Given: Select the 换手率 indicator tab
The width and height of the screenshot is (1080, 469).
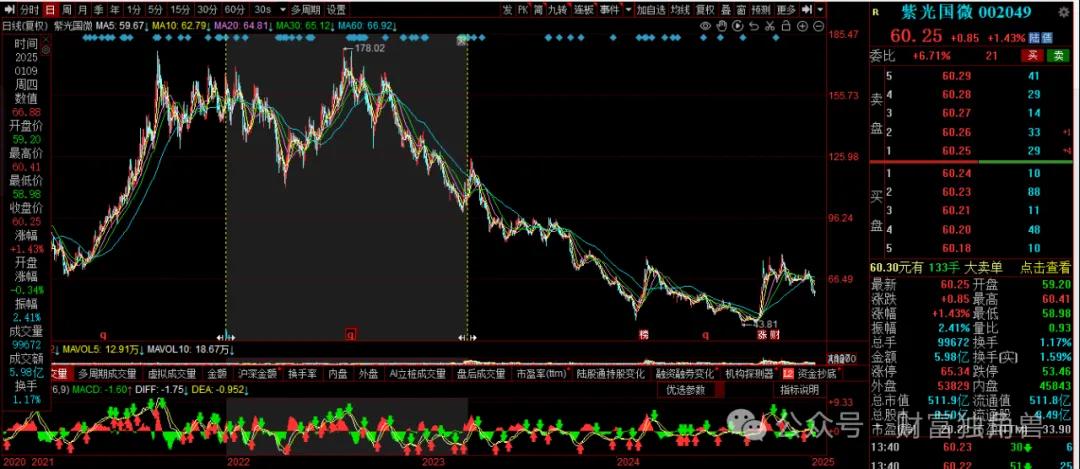Looking at the screenshot, I should [x=302, y=374].
